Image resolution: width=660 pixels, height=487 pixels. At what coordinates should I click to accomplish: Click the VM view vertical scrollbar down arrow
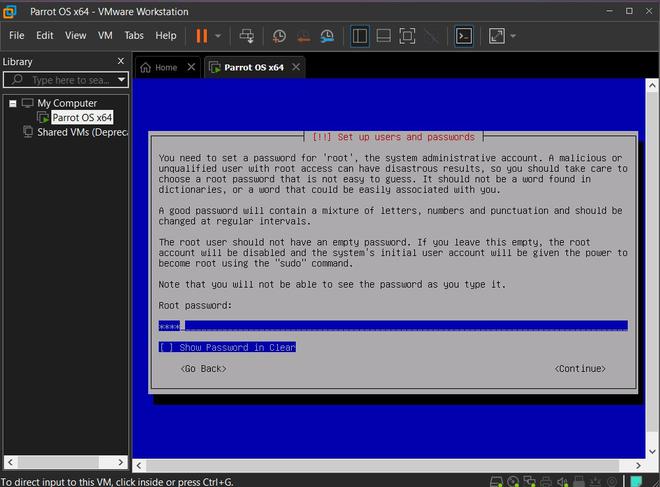pyautogui.click(x=652, y=452)
